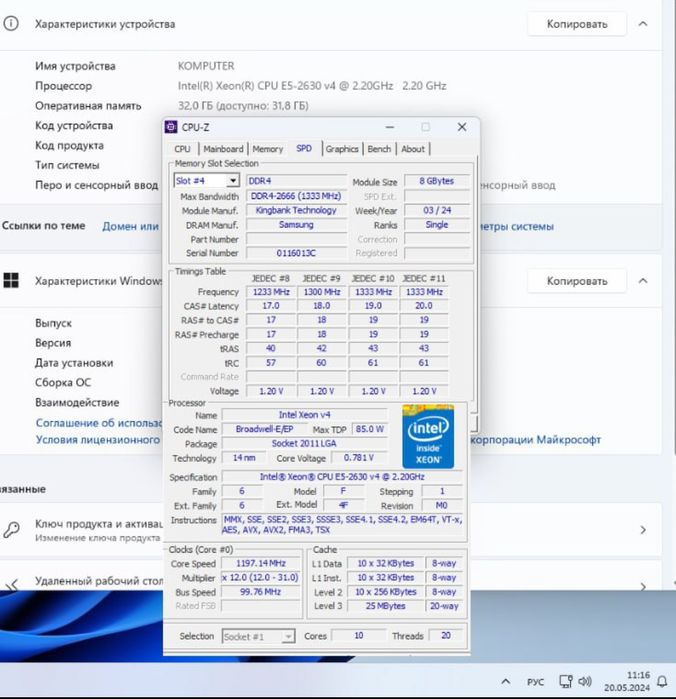The height and width of the screenshot is (699, 676).
Task: Click the Ranks Single value
Action: pos(437,224)
